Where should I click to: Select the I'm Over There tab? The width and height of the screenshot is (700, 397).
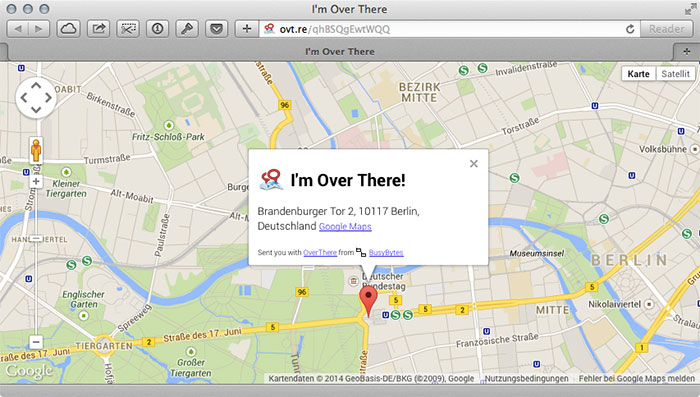(340, 52)
